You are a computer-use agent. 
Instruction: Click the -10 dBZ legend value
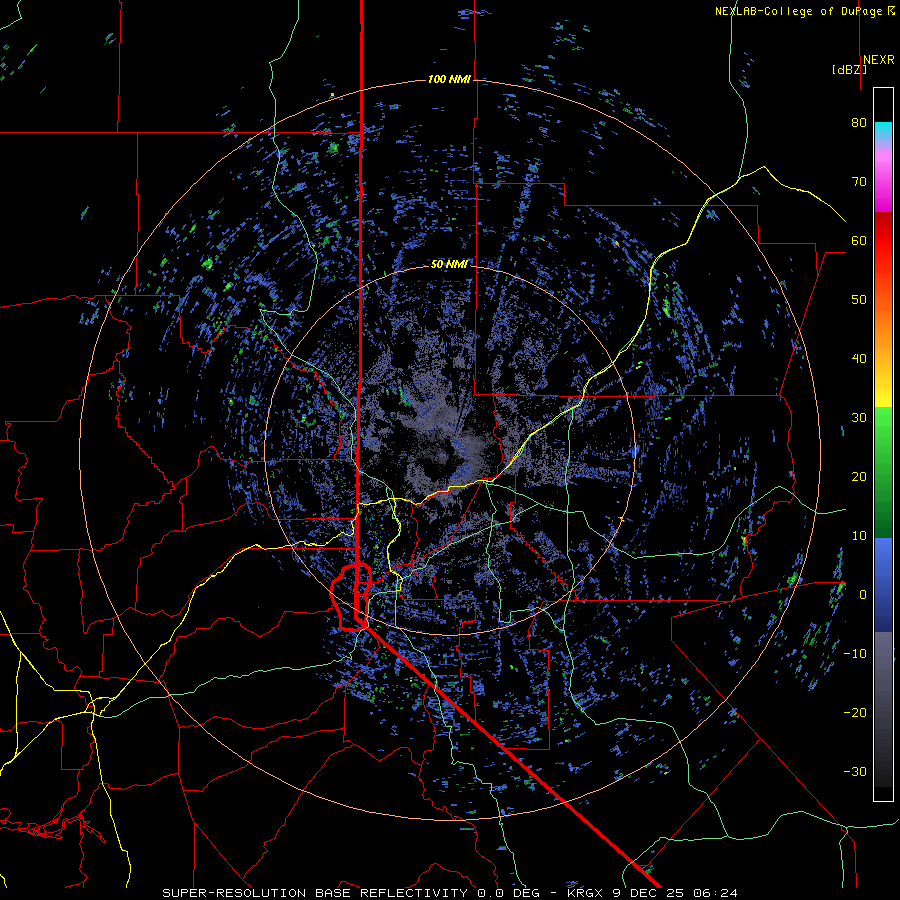point(855,654)
